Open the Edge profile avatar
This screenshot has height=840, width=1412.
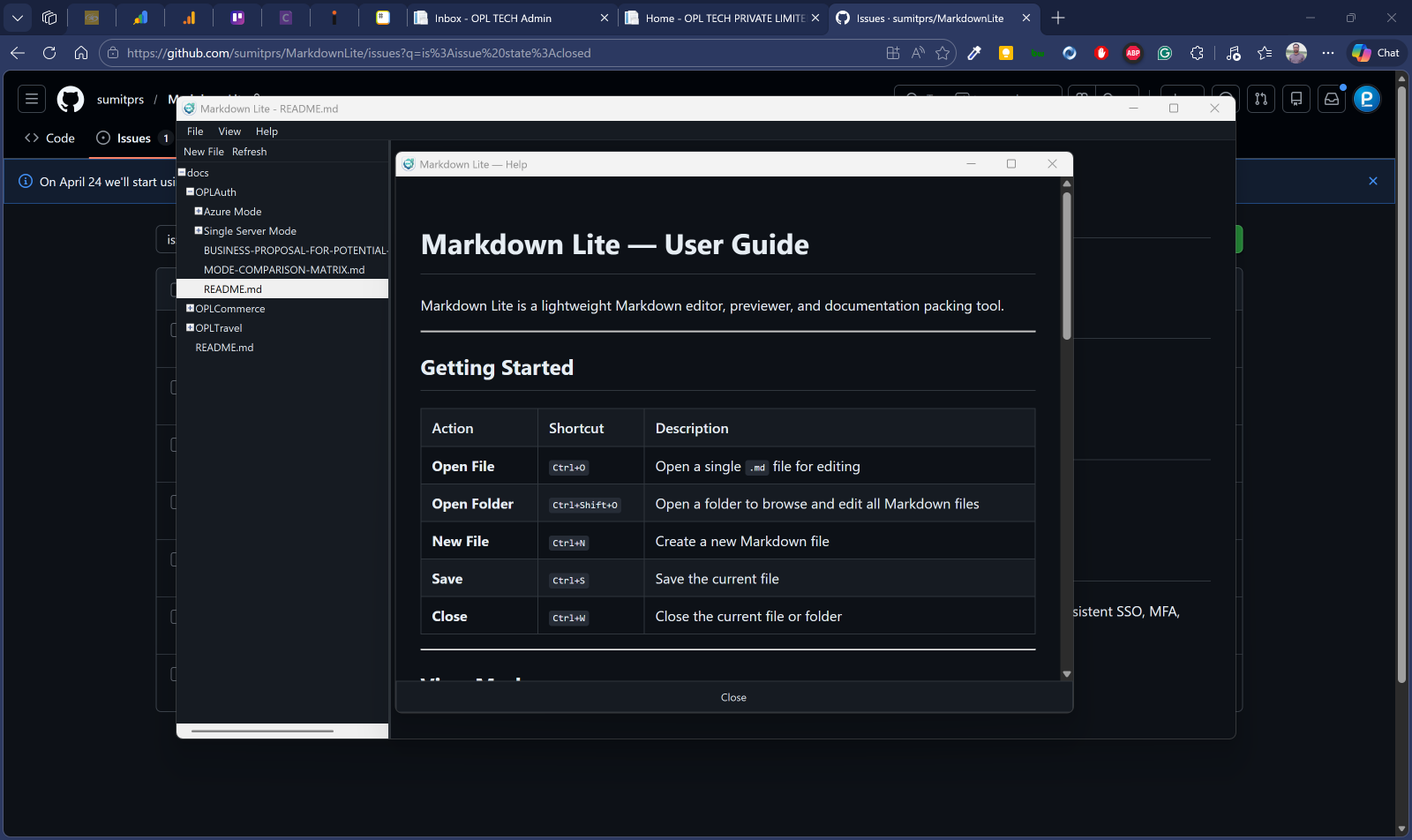pos(1296,53)
